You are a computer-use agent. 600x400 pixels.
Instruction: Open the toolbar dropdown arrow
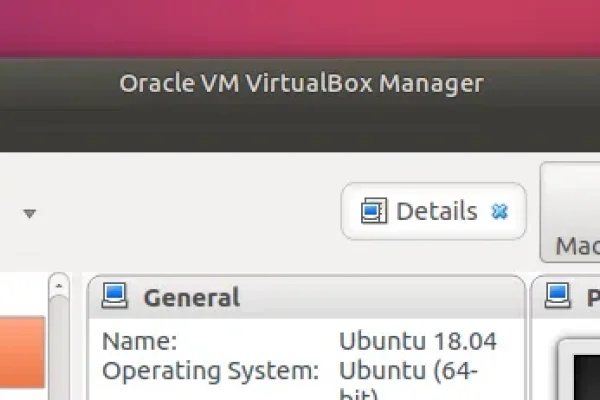[x=29, y=213]
